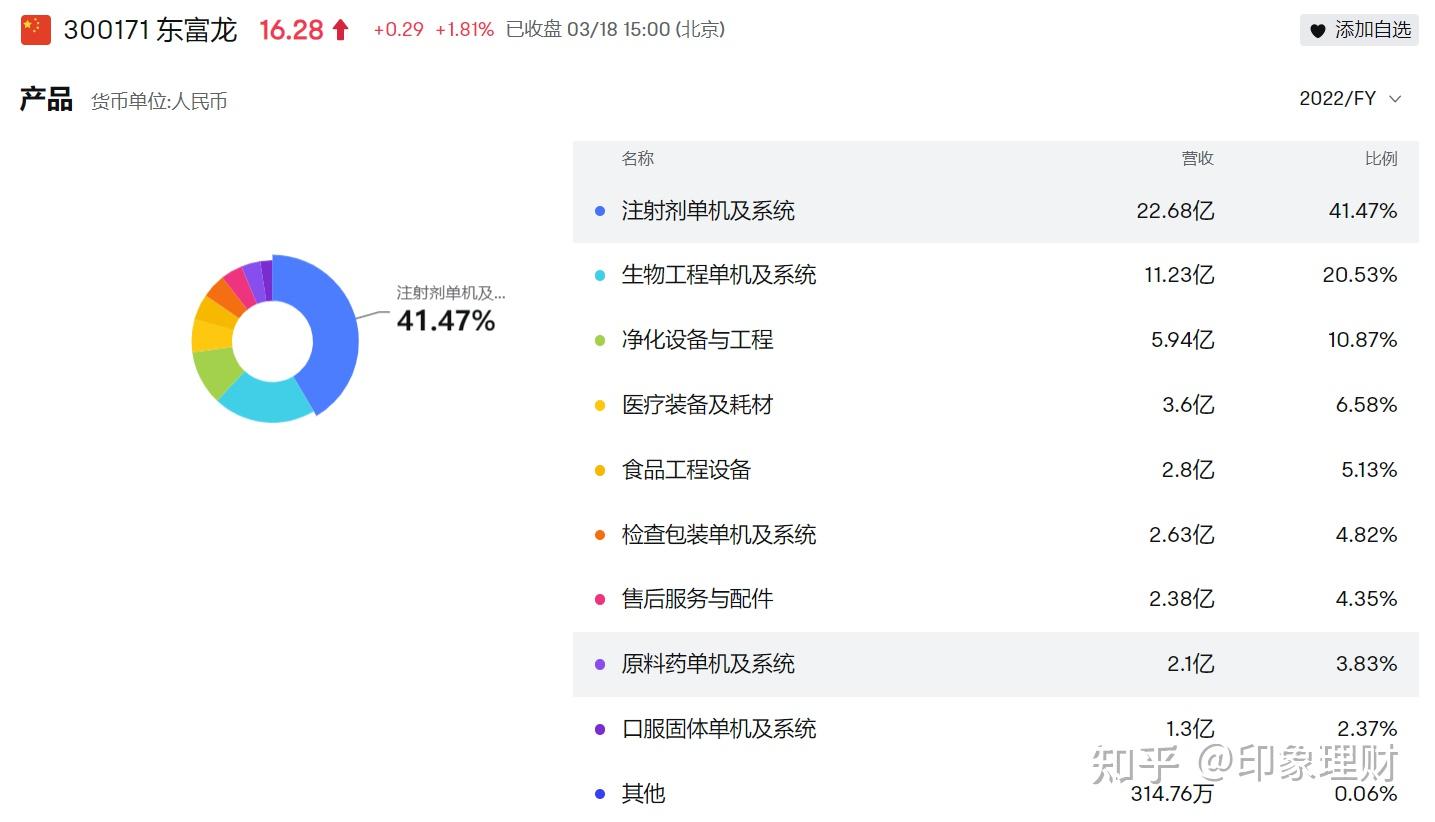Select the 原料药单机及系统 row
The image size is (1435, 822).
click(x=995, y=664)
